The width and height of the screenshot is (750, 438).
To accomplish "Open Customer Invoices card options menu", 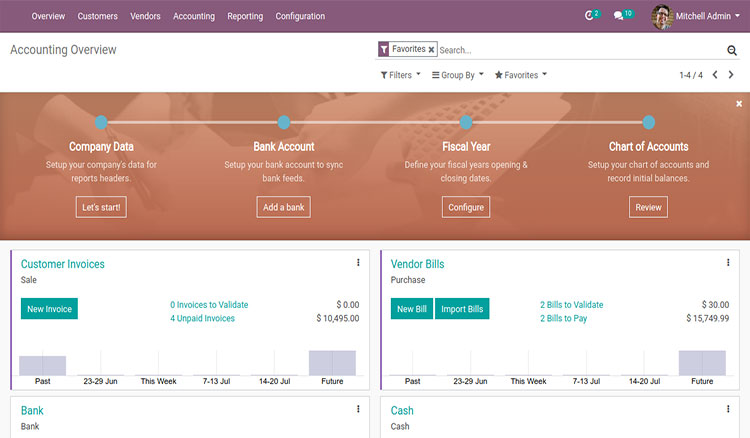I will tap(358, 263).
